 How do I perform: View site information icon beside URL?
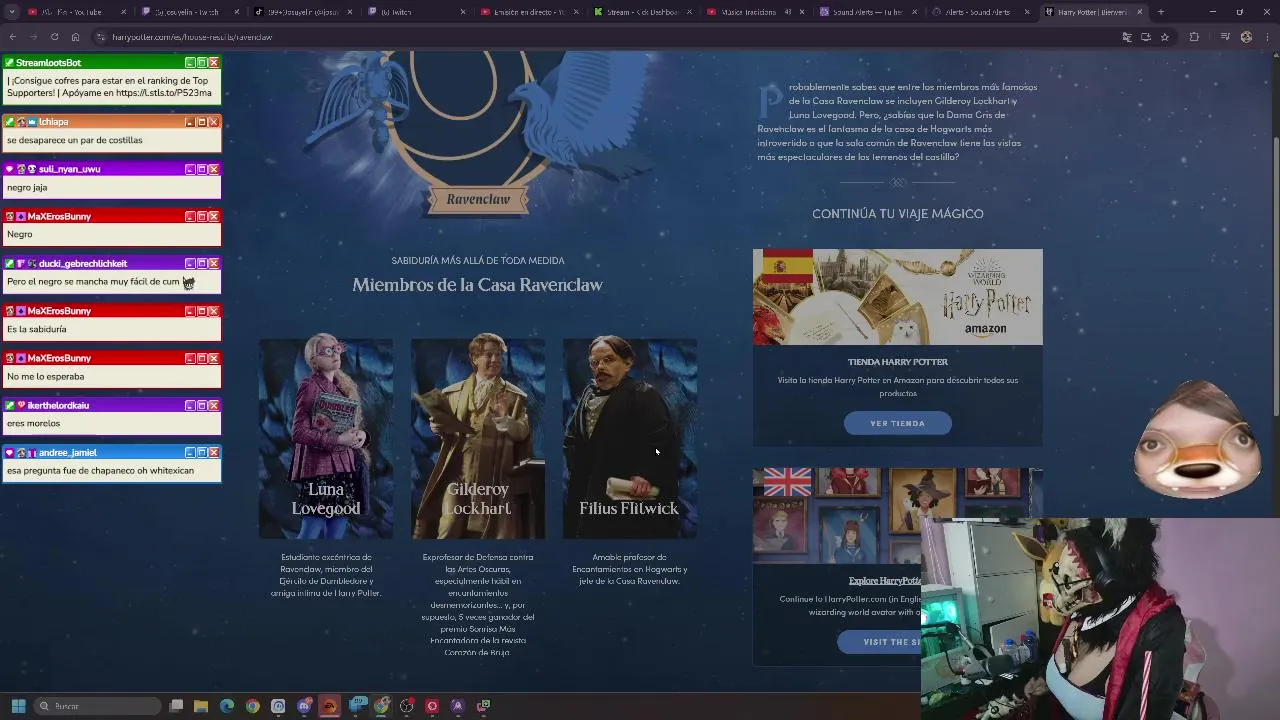click(101, 37)
